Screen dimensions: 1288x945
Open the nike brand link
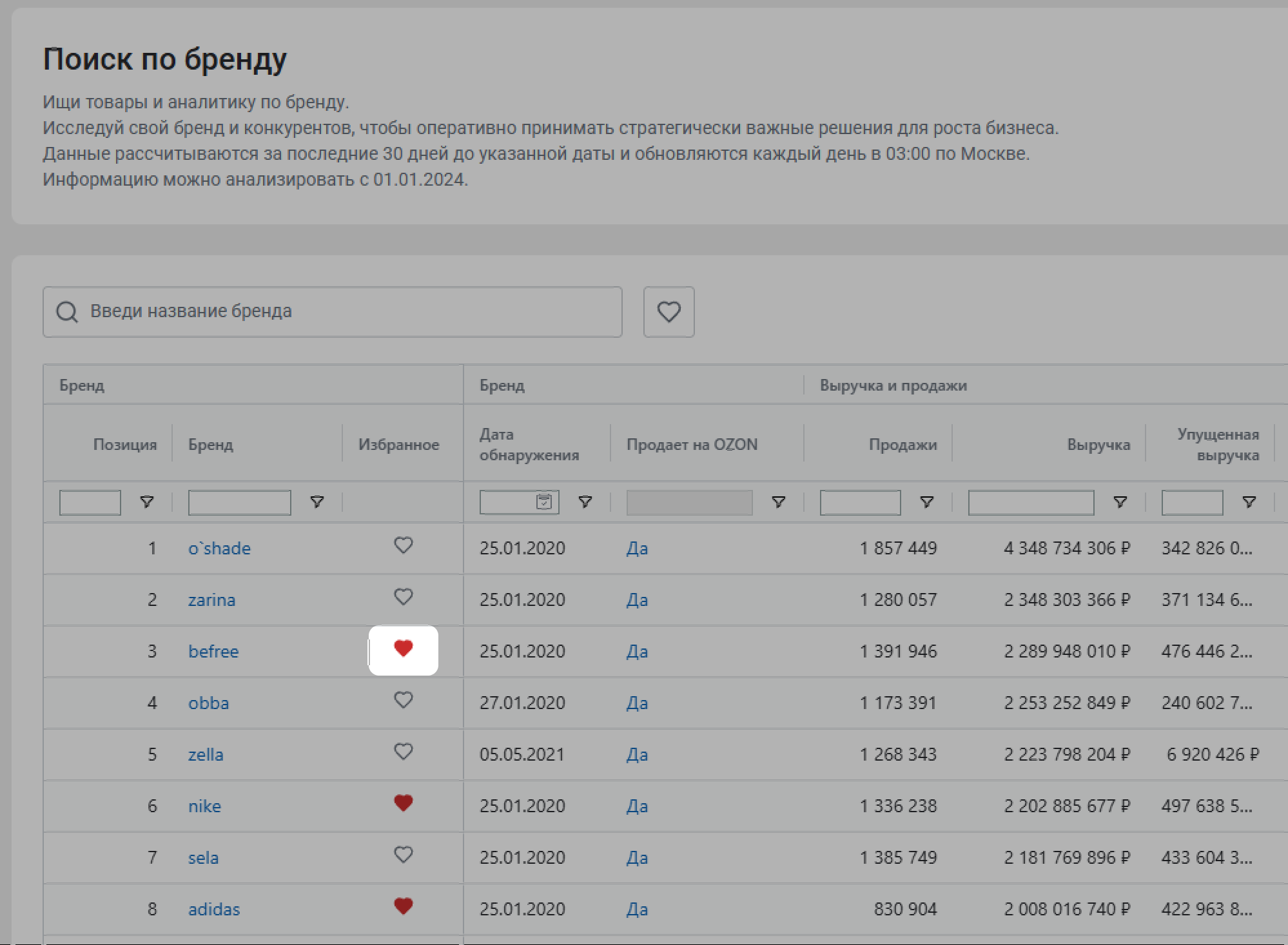[204, 806]
